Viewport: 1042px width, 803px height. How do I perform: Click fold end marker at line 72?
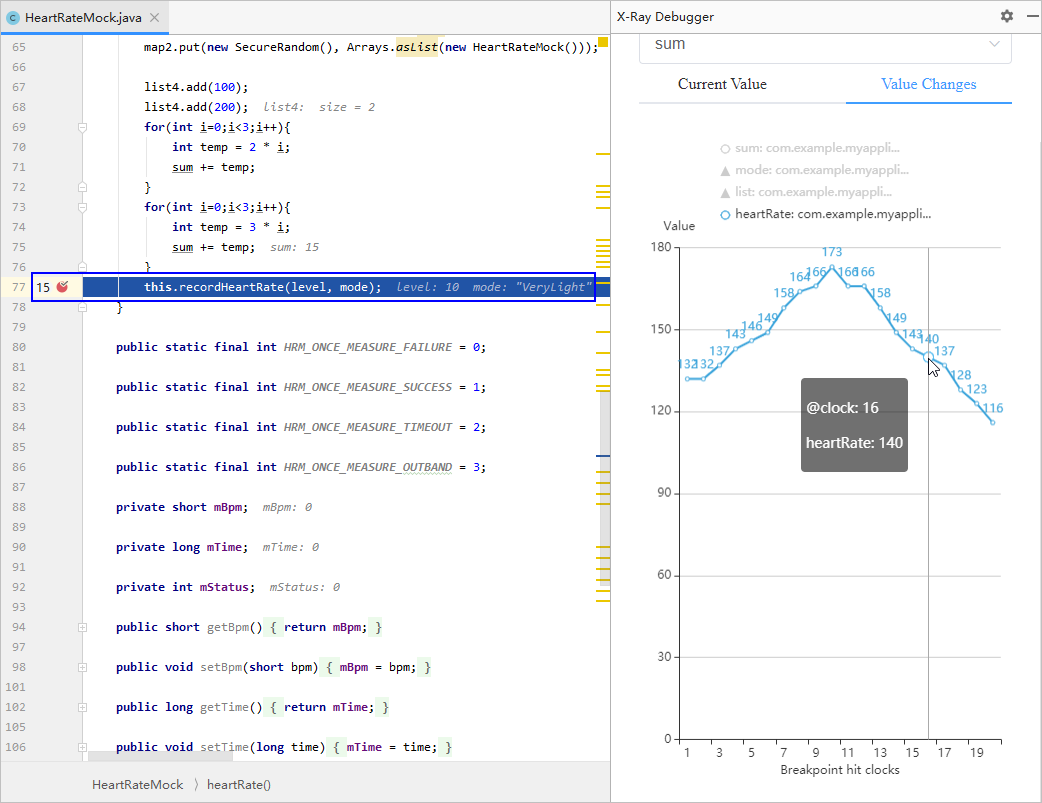coord(82,187)
